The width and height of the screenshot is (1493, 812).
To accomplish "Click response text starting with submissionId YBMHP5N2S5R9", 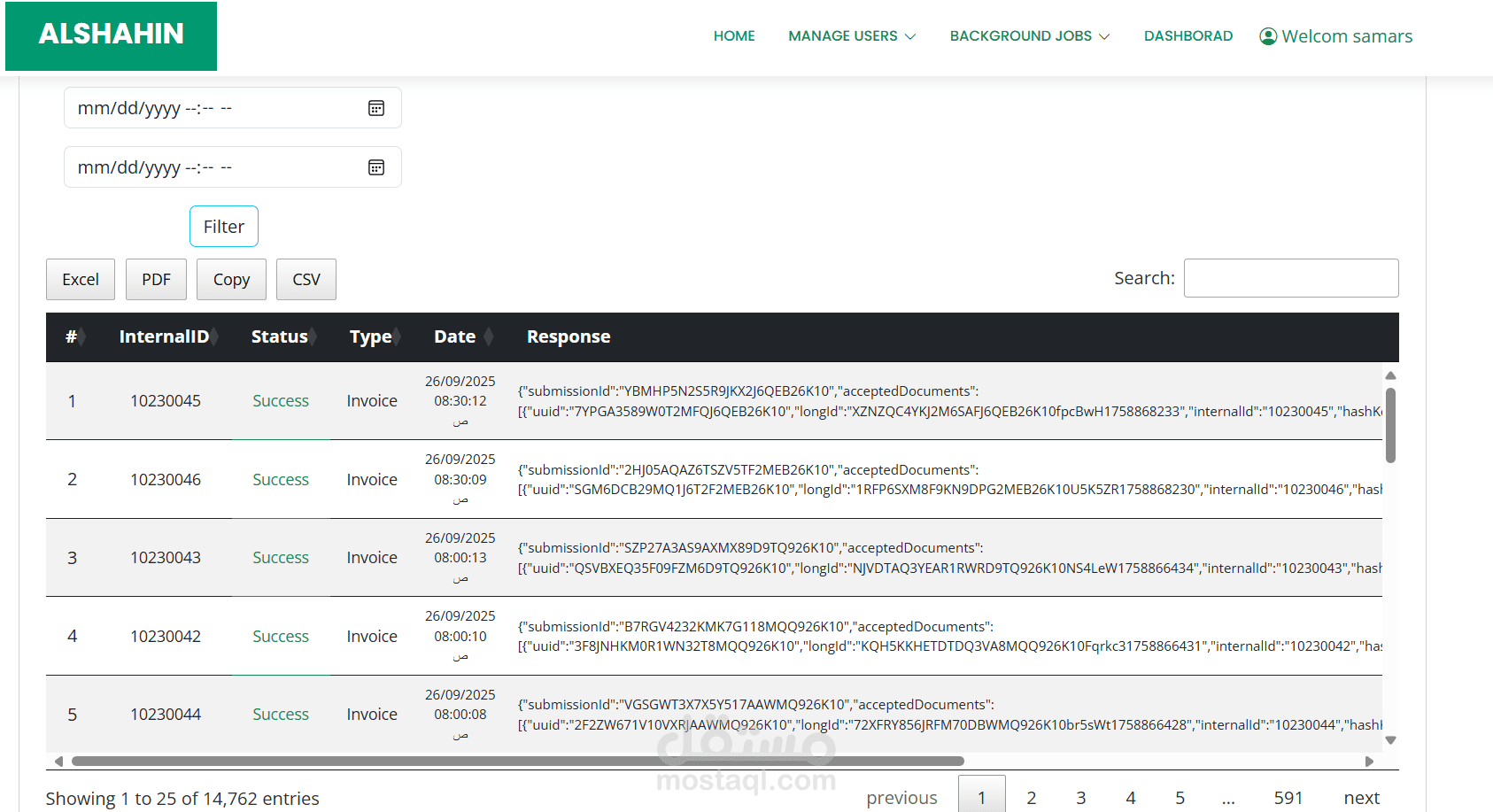I will click(949, 401).
